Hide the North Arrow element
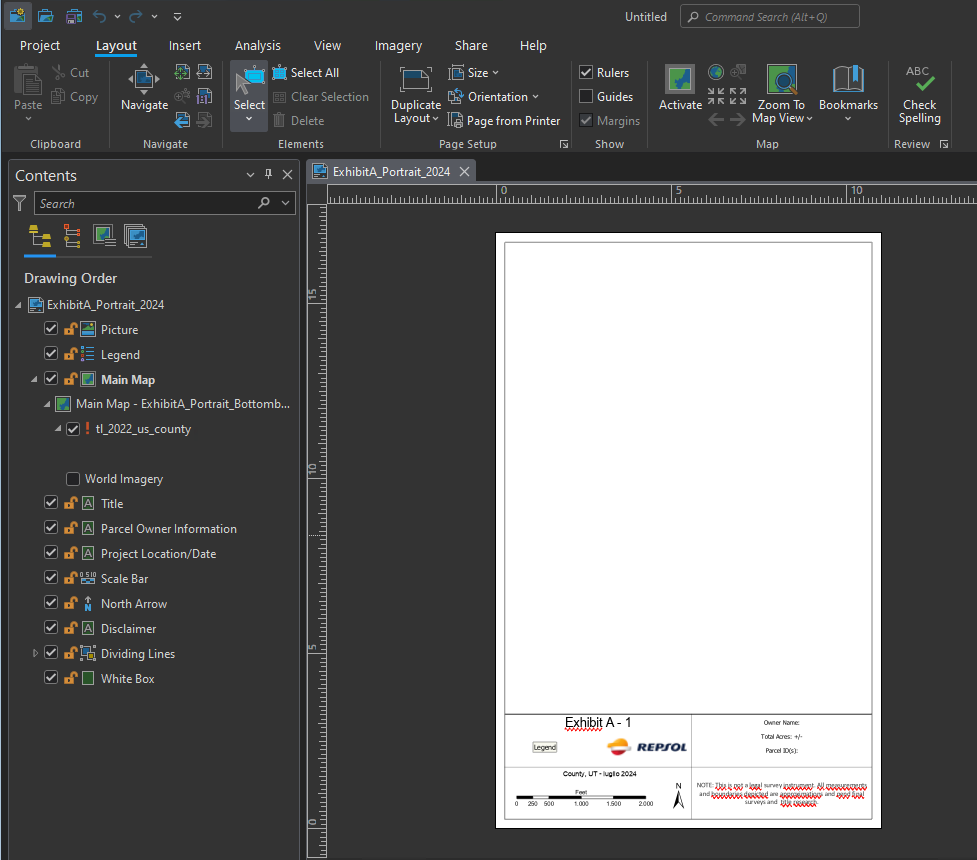This screenshot has height=860, width=977. point(51,604)
